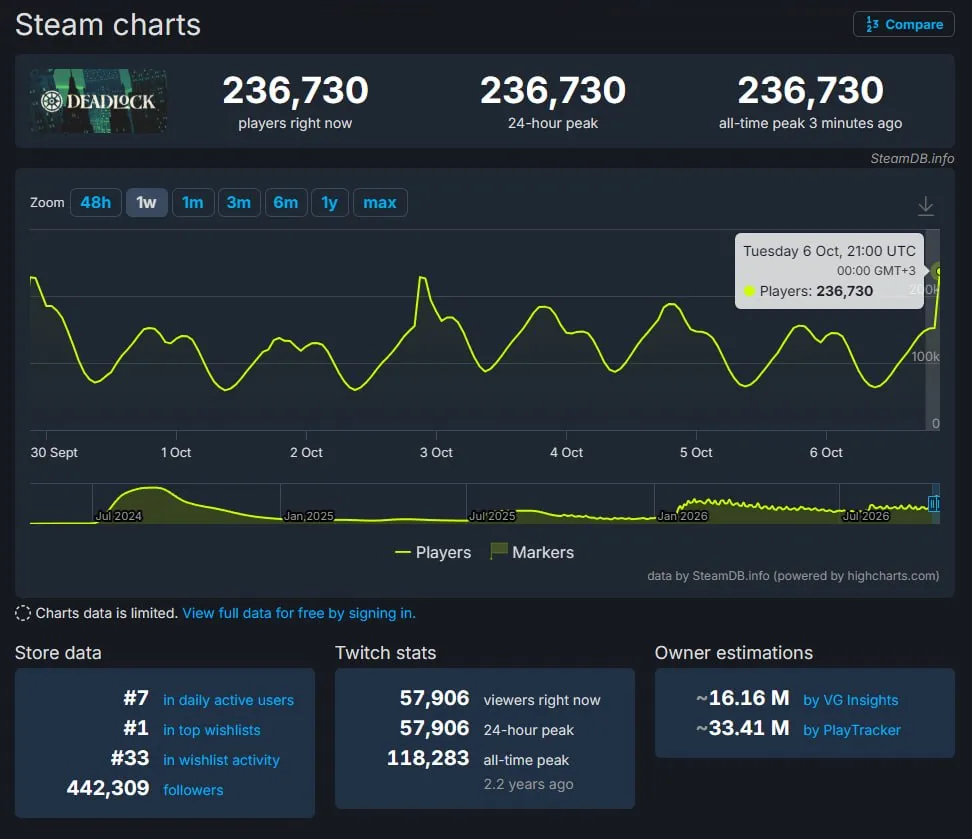
Task: Open the 'by PlayTracker' link
Action: tap(852, 730)
